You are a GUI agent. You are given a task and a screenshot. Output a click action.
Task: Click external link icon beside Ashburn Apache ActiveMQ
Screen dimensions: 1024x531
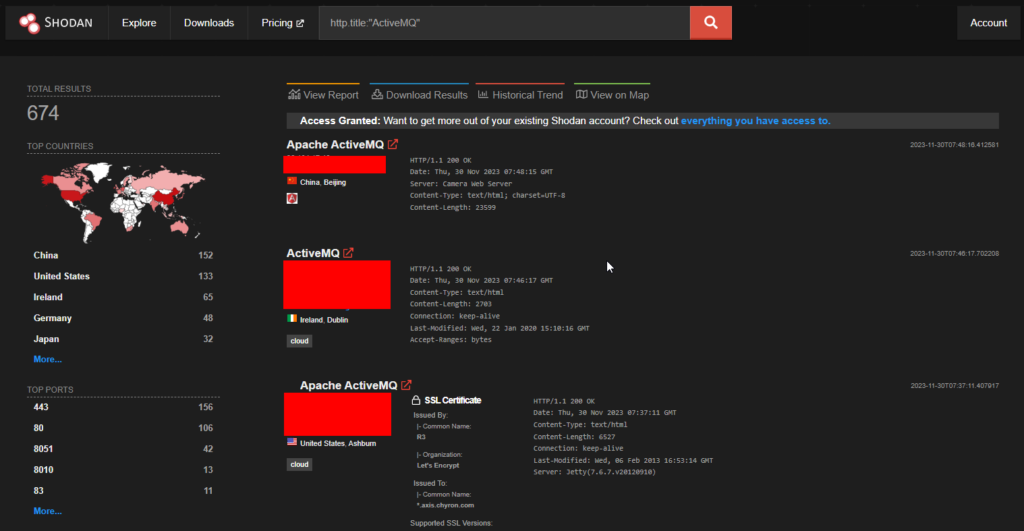[x=406, y=385]
